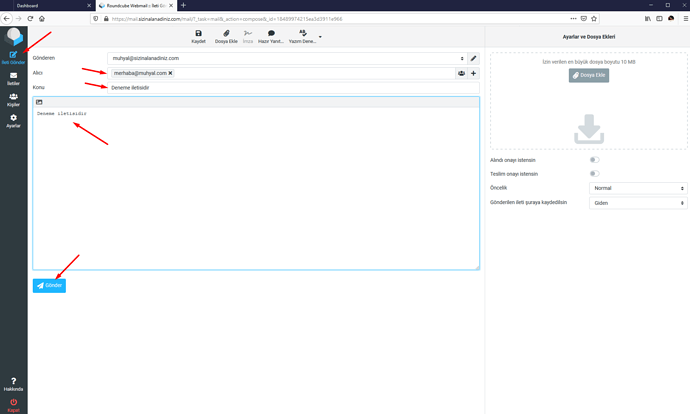The width and height of the screenshot is (690, 414).
Task: Open sent-folder Giden dropdown
Action: click(638, 203)
